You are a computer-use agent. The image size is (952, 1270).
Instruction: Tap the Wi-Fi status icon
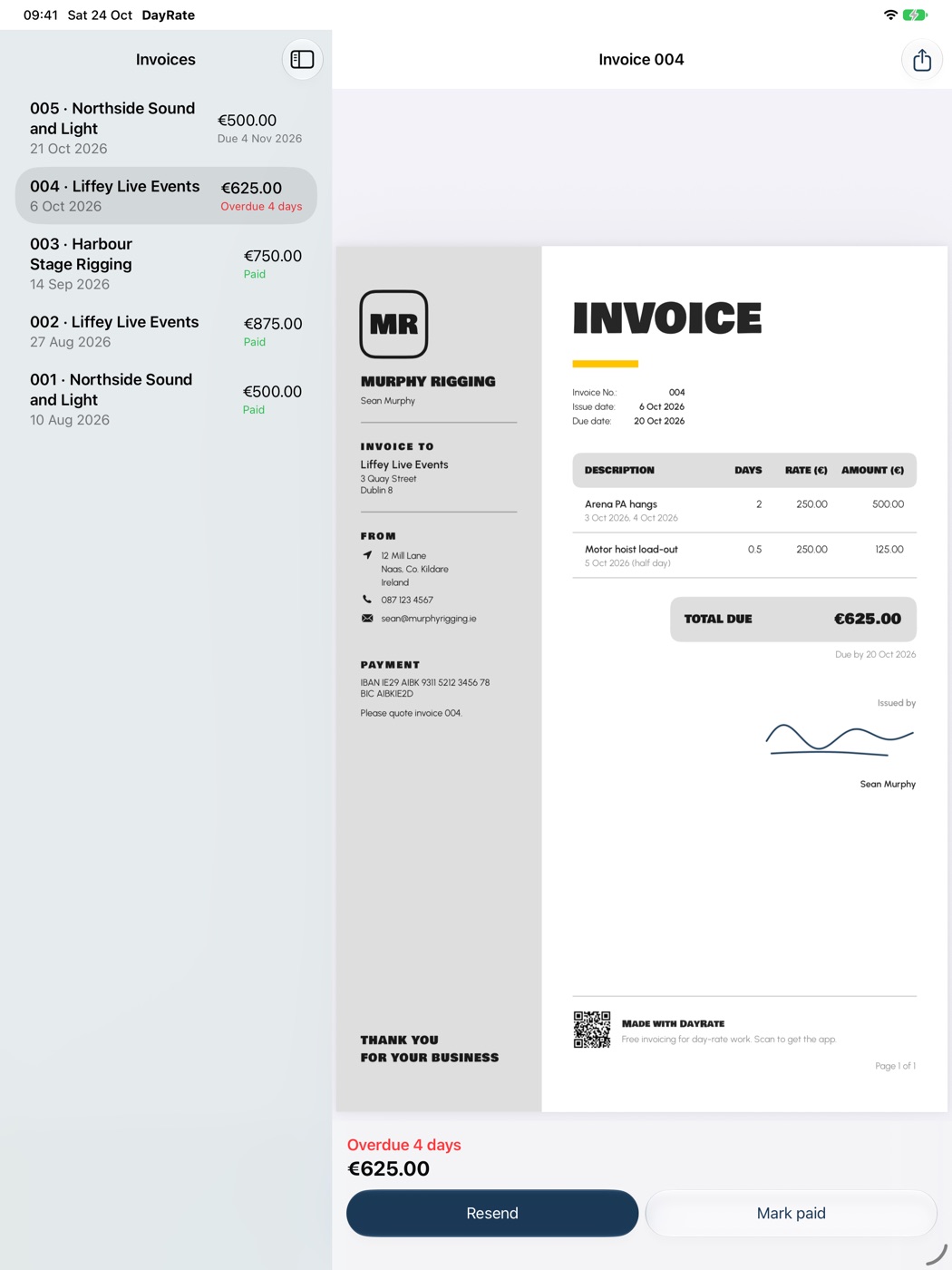(x=890, y=15)
